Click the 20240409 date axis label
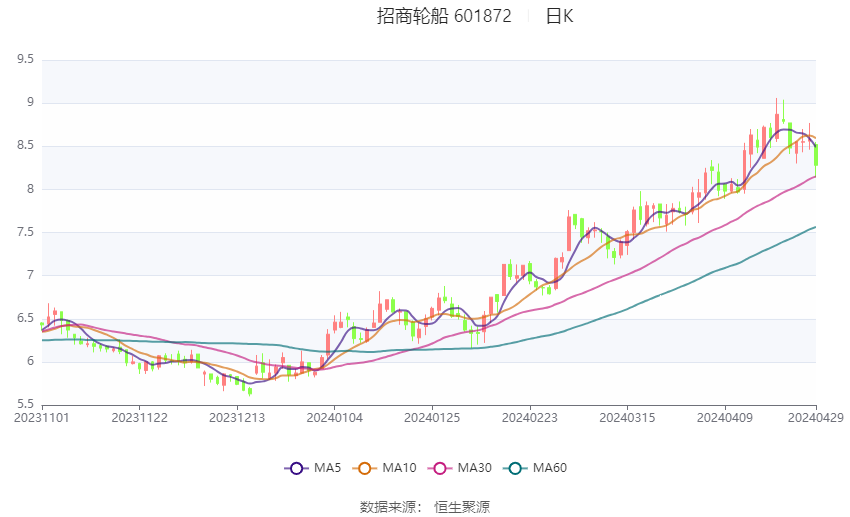 click(725, 418)
